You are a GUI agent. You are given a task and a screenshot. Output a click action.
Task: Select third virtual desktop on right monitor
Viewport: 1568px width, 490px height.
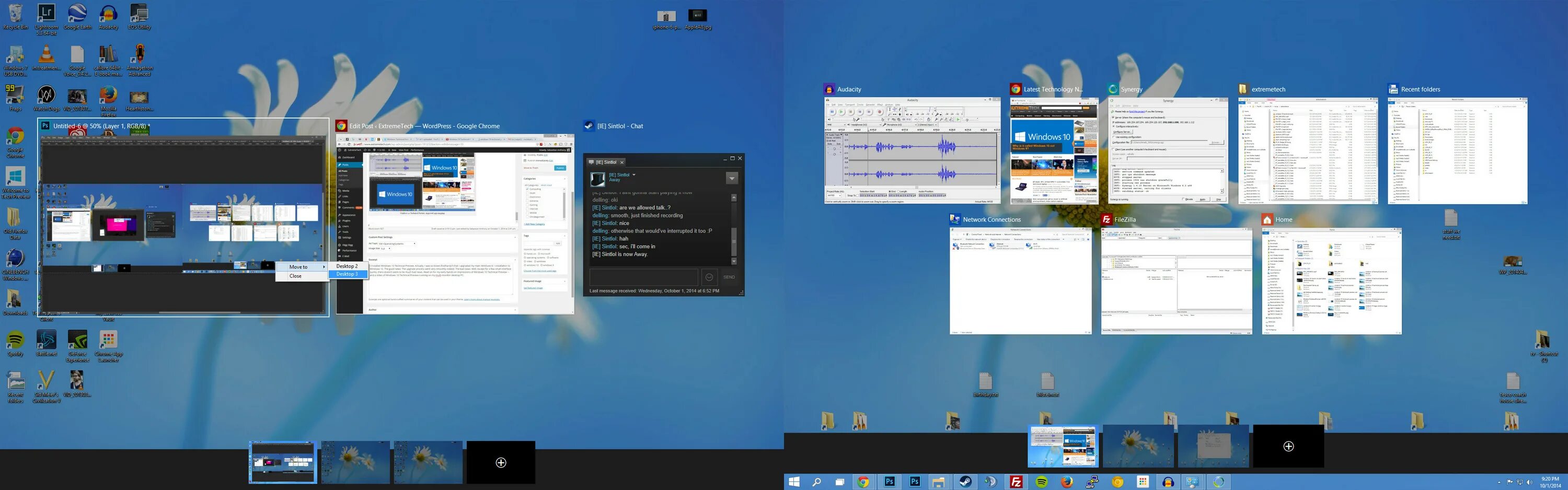[1213, 446]
